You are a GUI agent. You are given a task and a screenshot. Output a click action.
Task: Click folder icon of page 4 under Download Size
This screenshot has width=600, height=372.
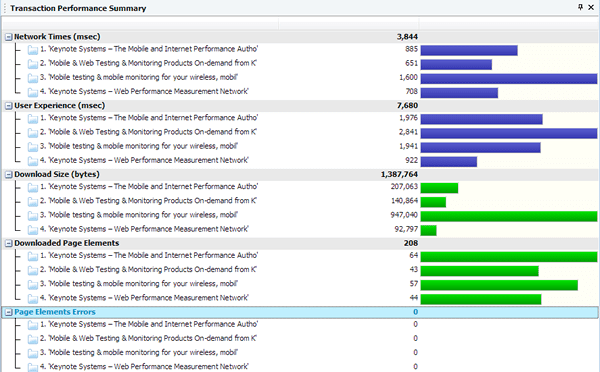(x=33, y=230)
